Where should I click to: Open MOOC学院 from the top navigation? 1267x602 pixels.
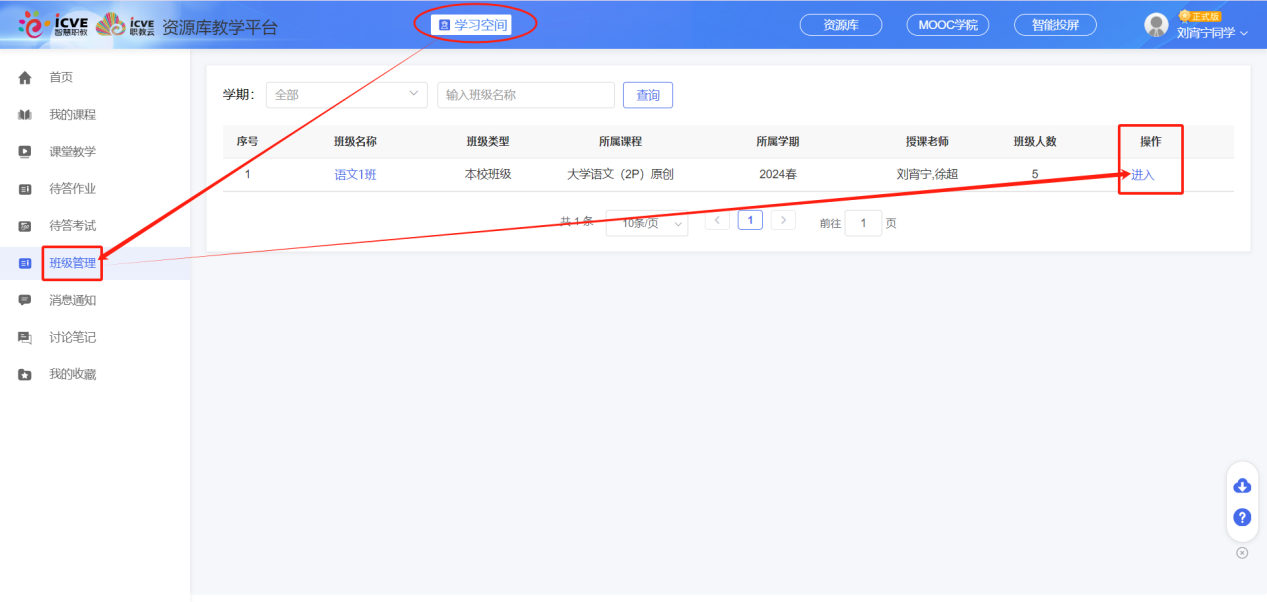tap(946, 24)
